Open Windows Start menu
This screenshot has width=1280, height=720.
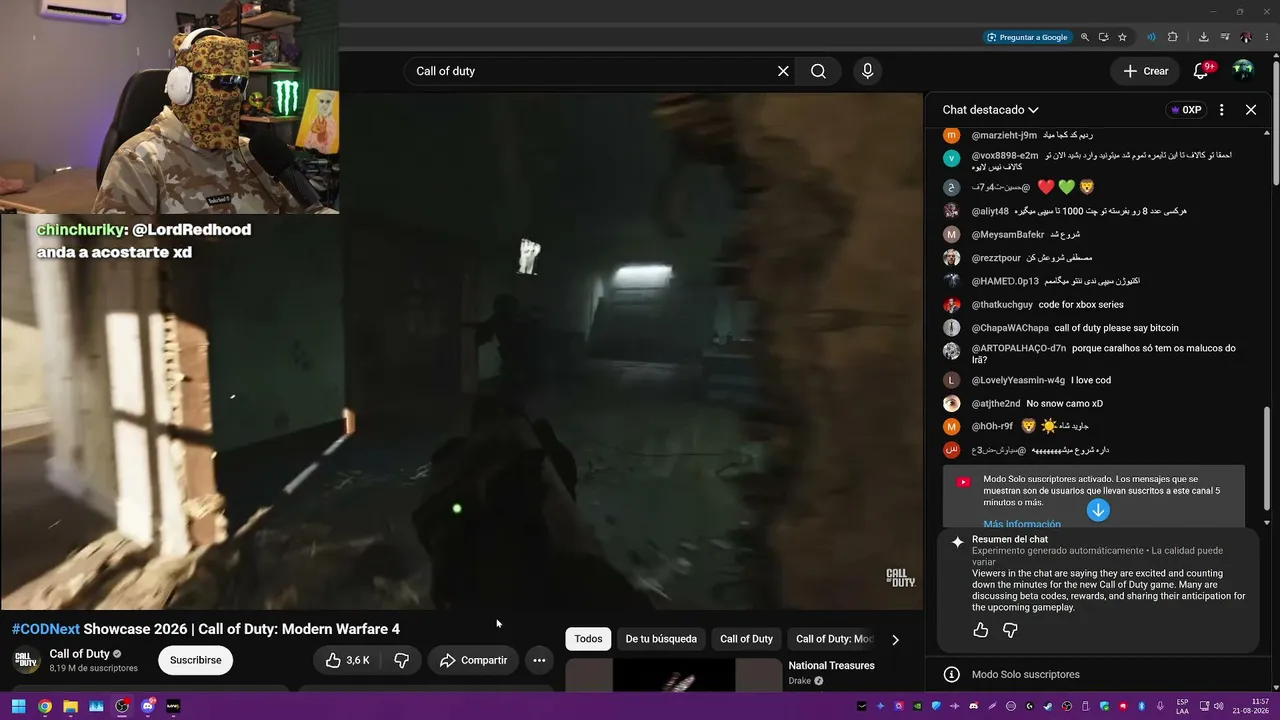pos(19,706)
